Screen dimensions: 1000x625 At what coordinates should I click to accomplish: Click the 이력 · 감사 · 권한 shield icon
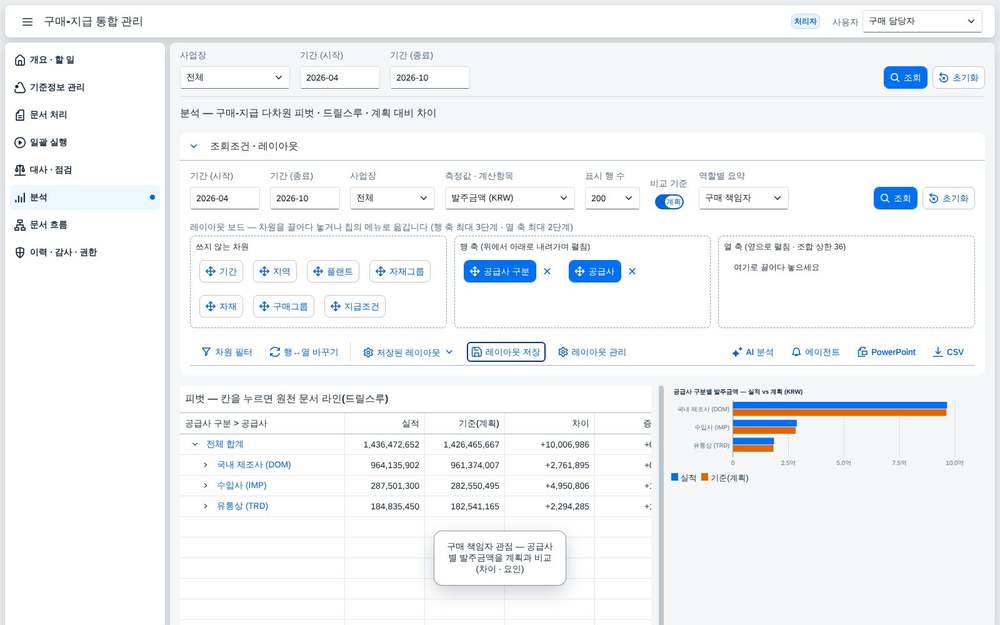(x=20, y=252)
